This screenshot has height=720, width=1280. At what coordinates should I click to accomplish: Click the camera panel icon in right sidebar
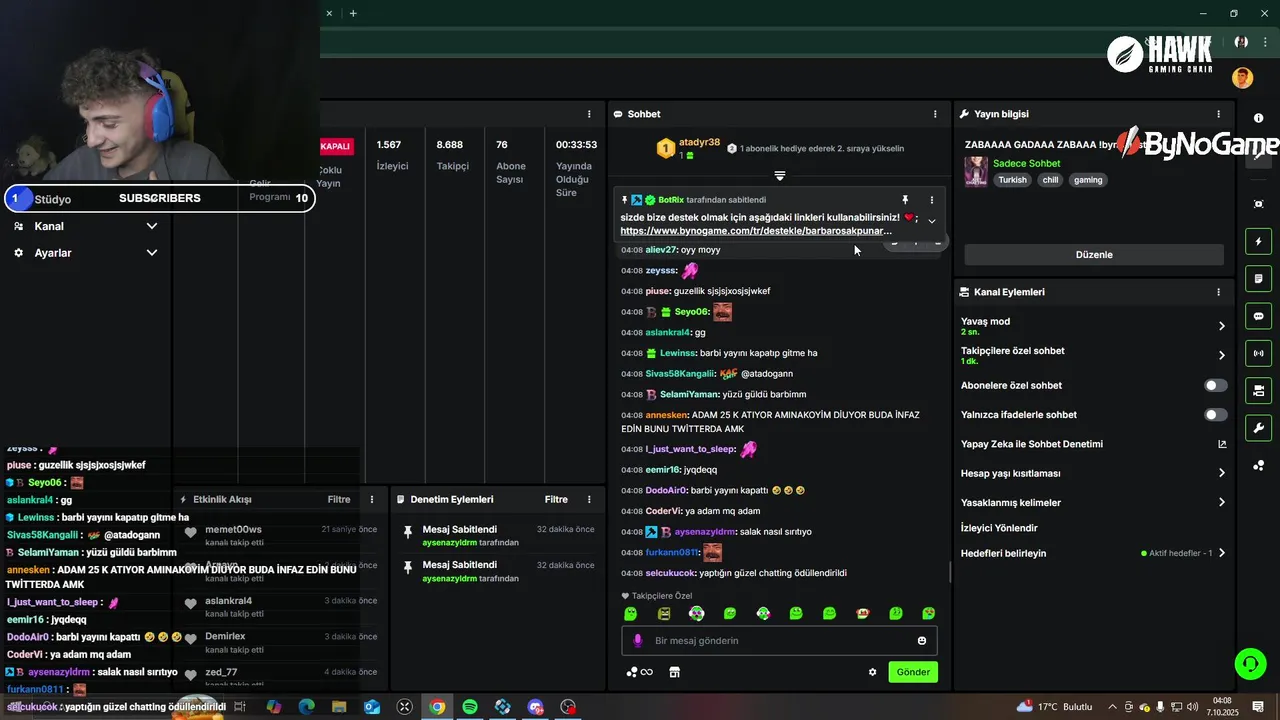tap(1258, 390)
